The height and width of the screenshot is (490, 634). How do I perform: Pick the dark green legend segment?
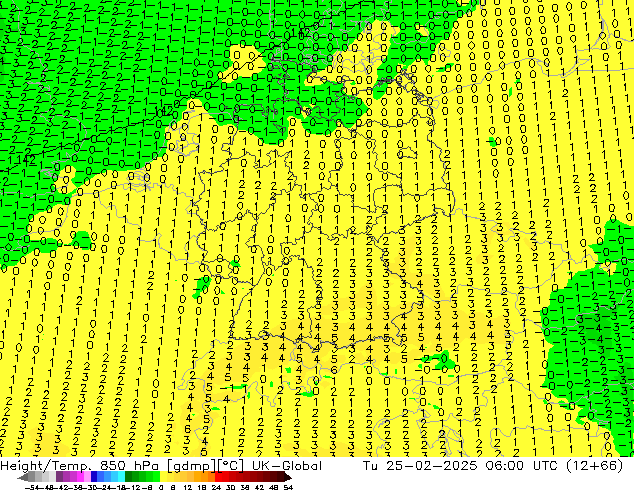129,477
